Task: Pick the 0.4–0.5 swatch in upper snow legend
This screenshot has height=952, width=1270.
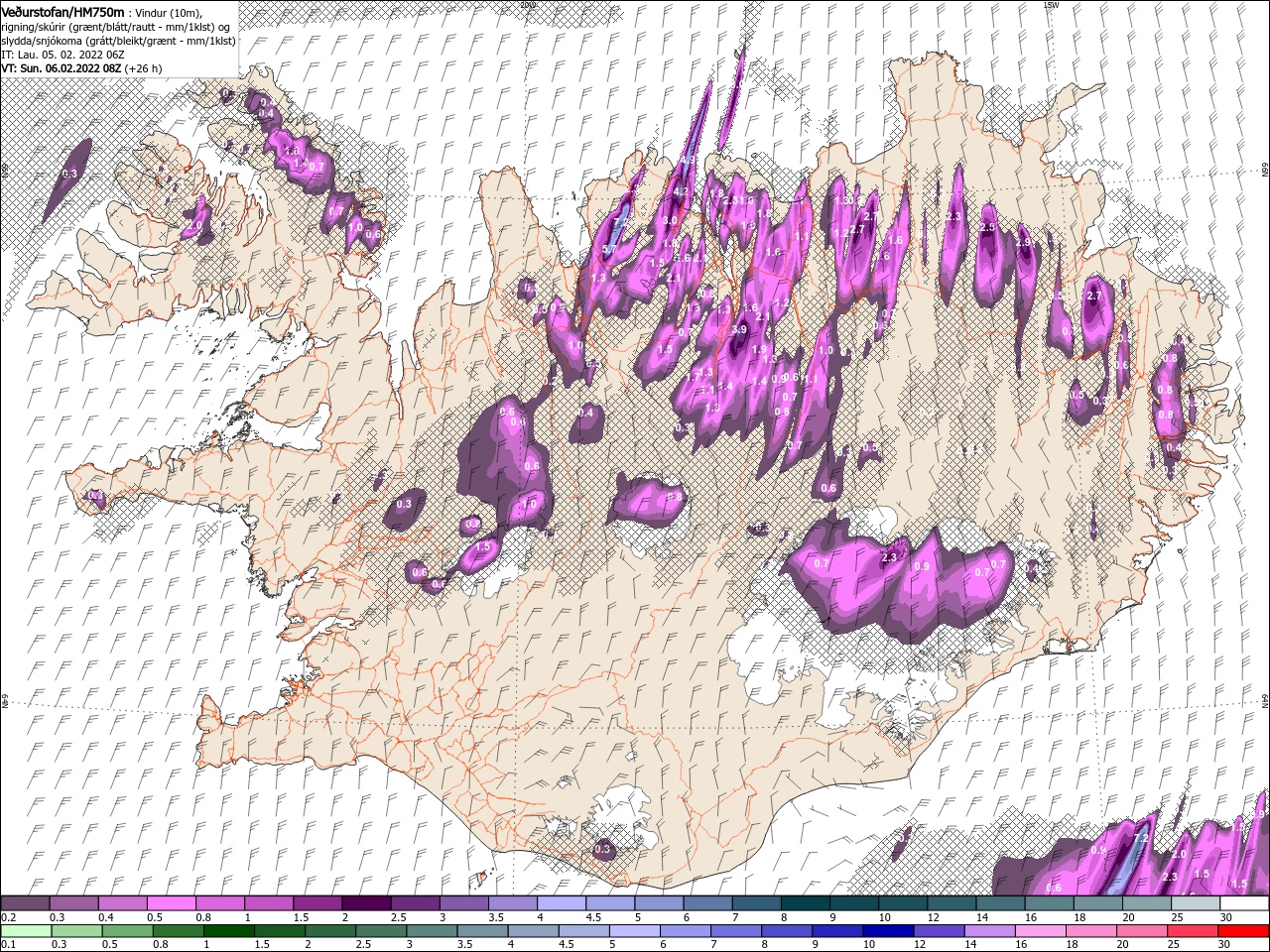Action: point(122,903)
